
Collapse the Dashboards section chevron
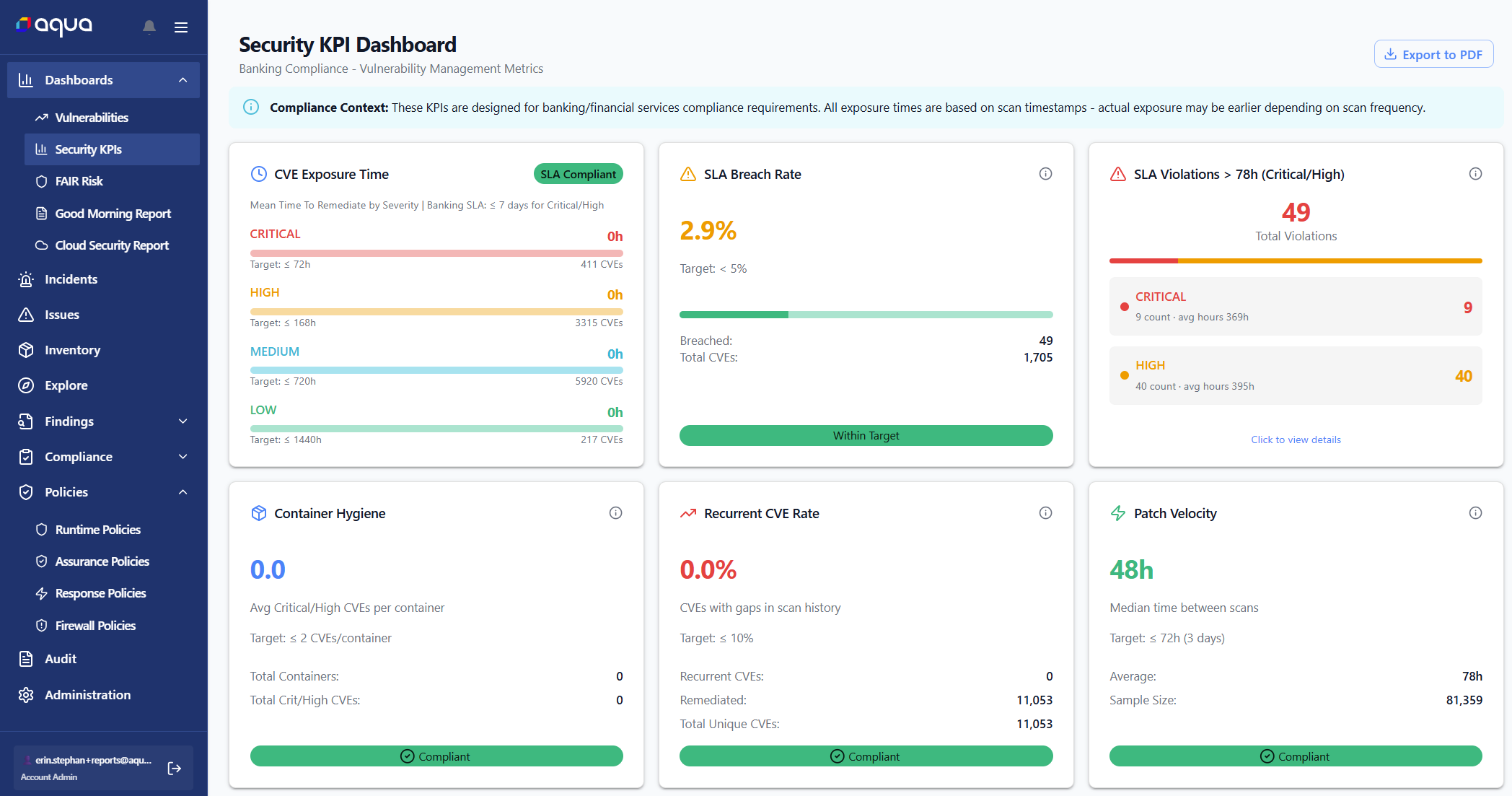tap(183, 80)
